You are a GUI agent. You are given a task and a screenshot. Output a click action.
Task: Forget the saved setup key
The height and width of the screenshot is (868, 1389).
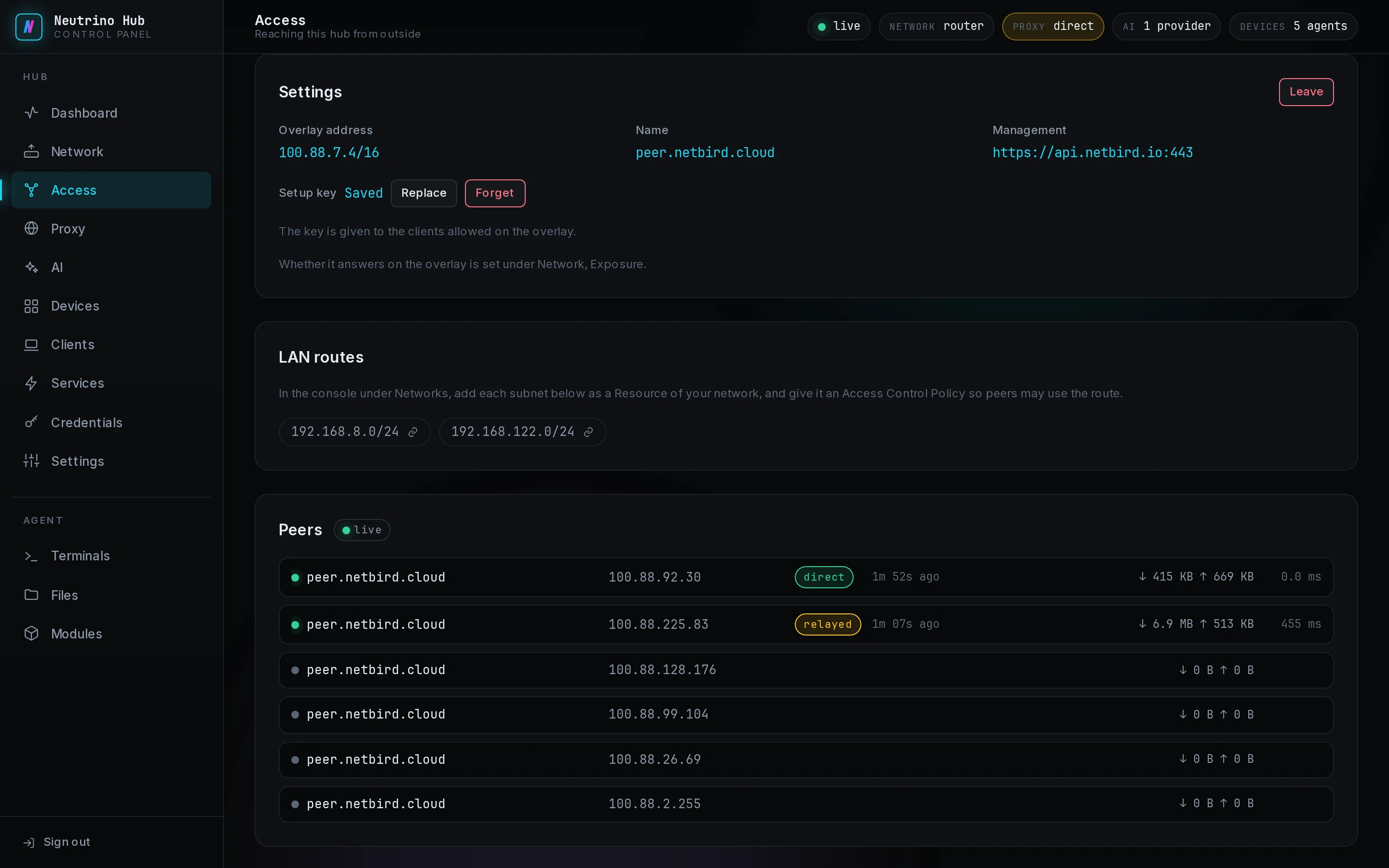(x=495, y=193)
